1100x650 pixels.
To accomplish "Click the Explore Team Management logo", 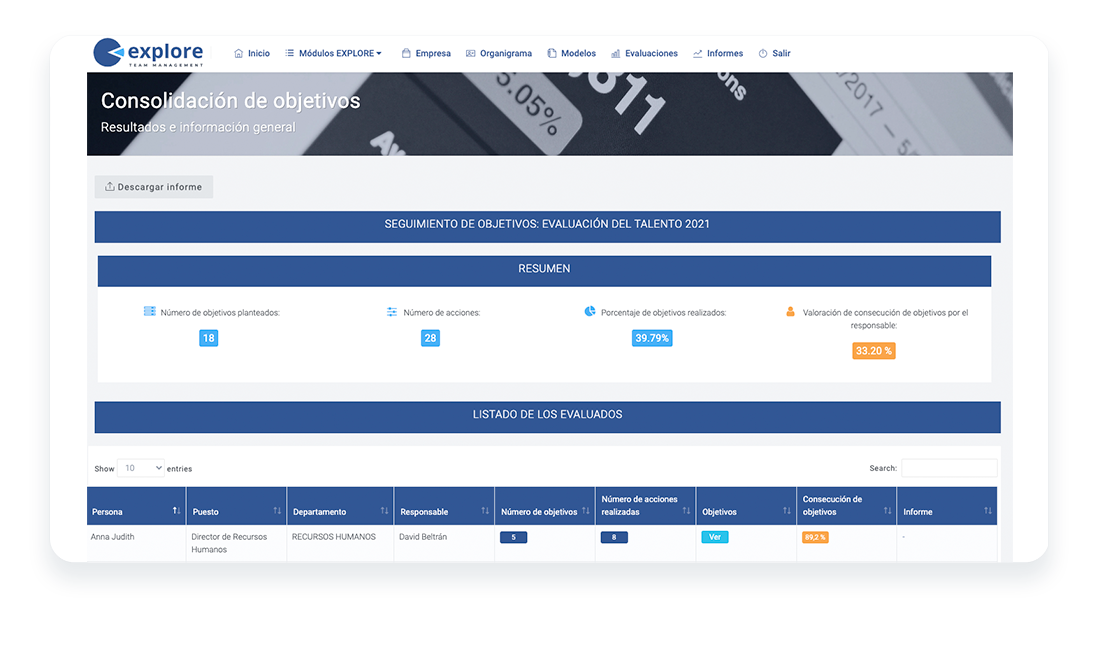I will point(148,53).
